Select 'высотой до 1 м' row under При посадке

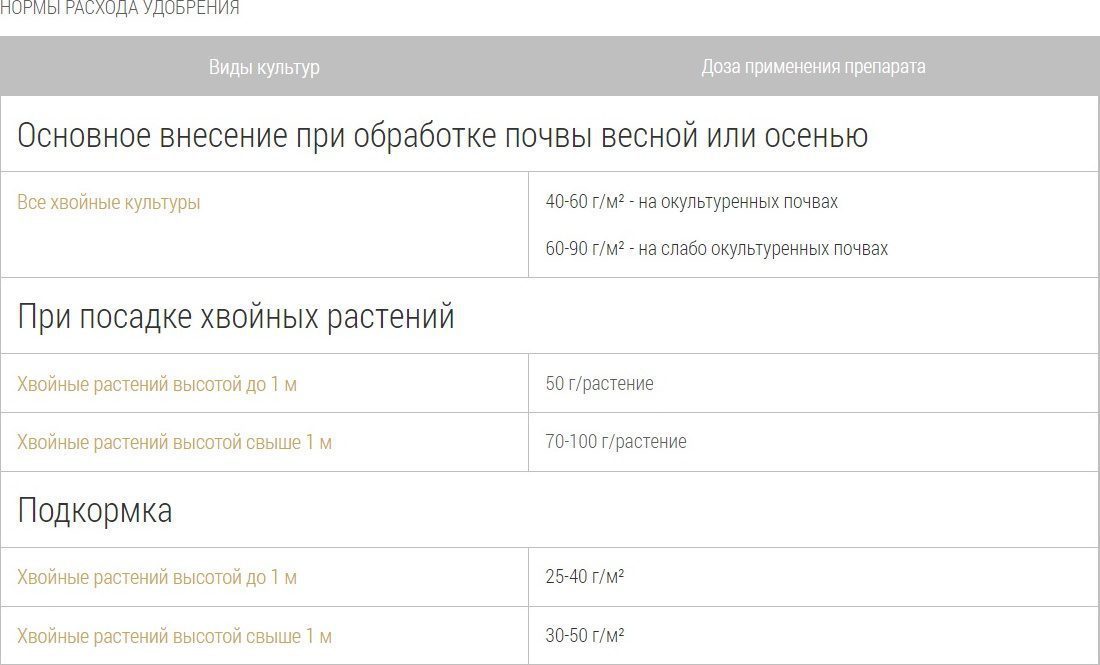click(157, 384)
